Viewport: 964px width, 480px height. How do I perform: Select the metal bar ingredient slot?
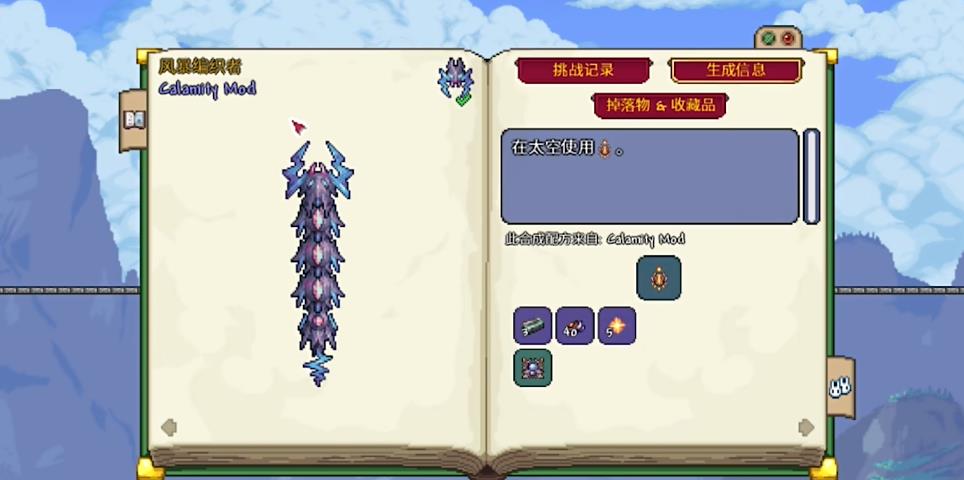pos(532,326)
